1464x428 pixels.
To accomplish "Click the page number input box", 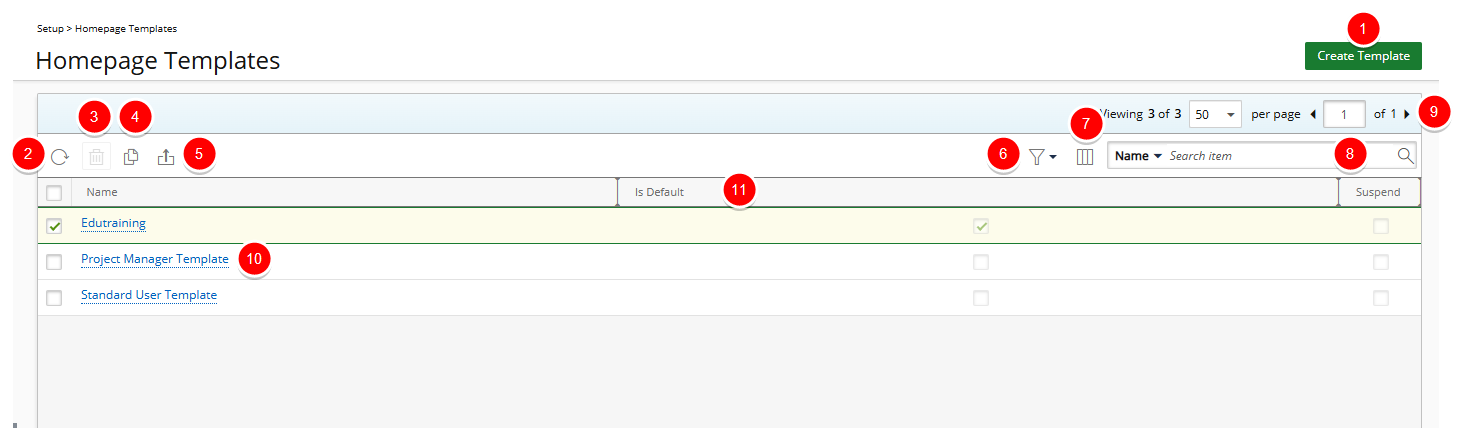I will coord(1344,115).
